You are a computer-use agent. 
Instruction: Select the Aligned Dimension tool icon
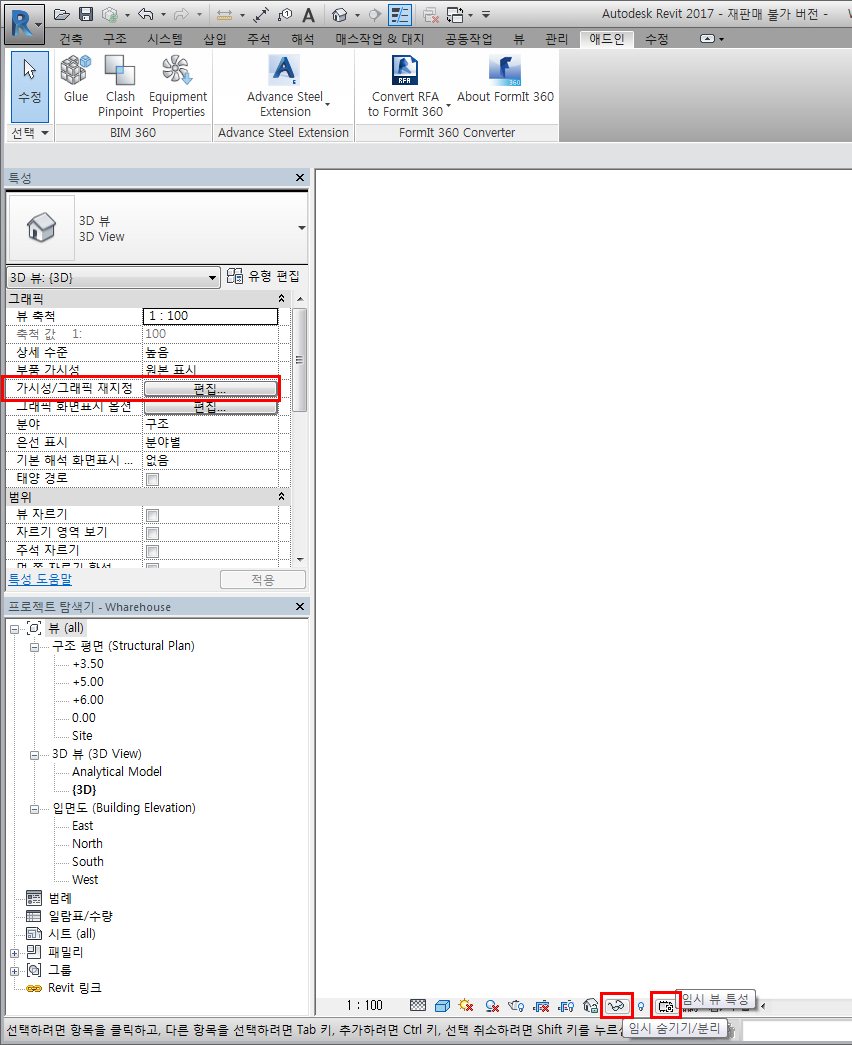click(261, 14)
